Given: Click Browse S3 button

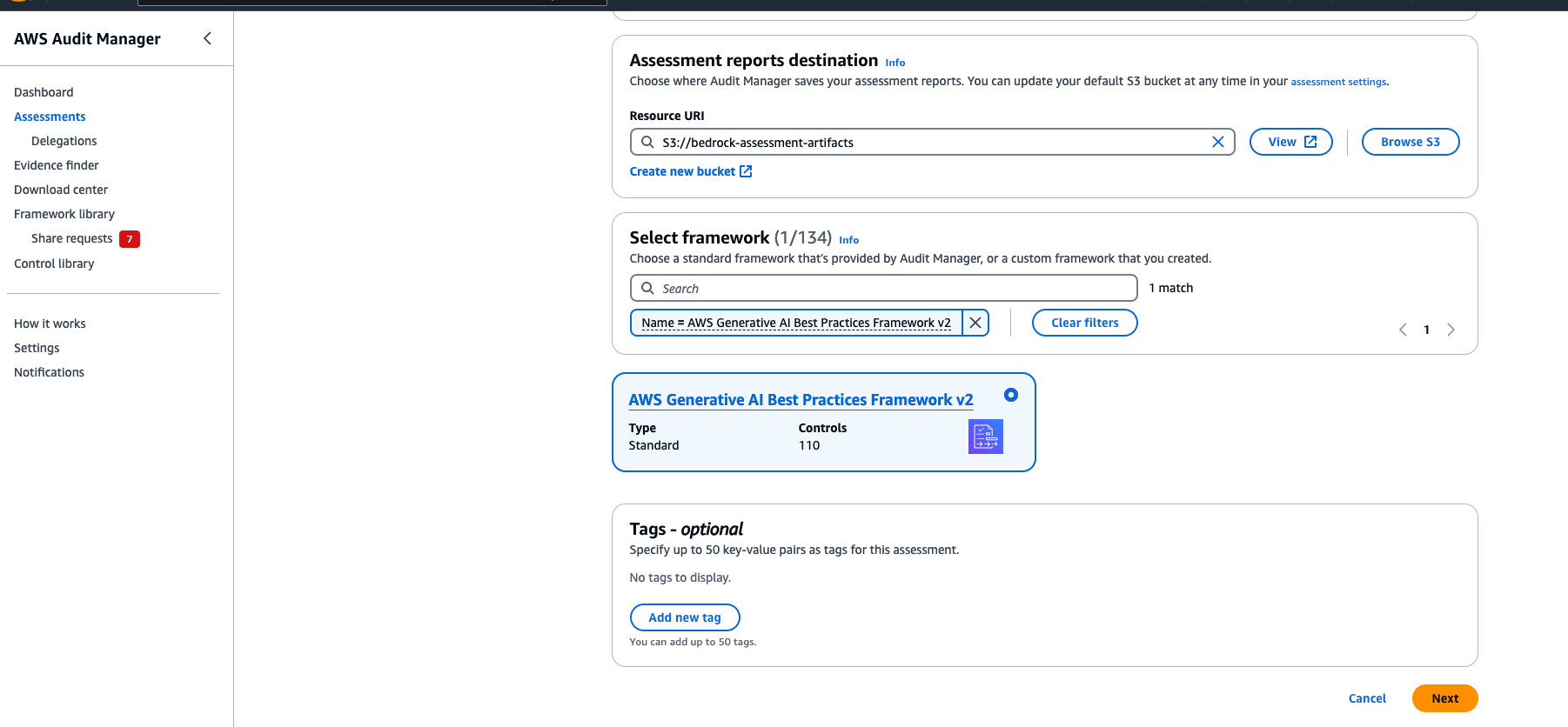Looking at the screenshot, I should [1411, 142].
